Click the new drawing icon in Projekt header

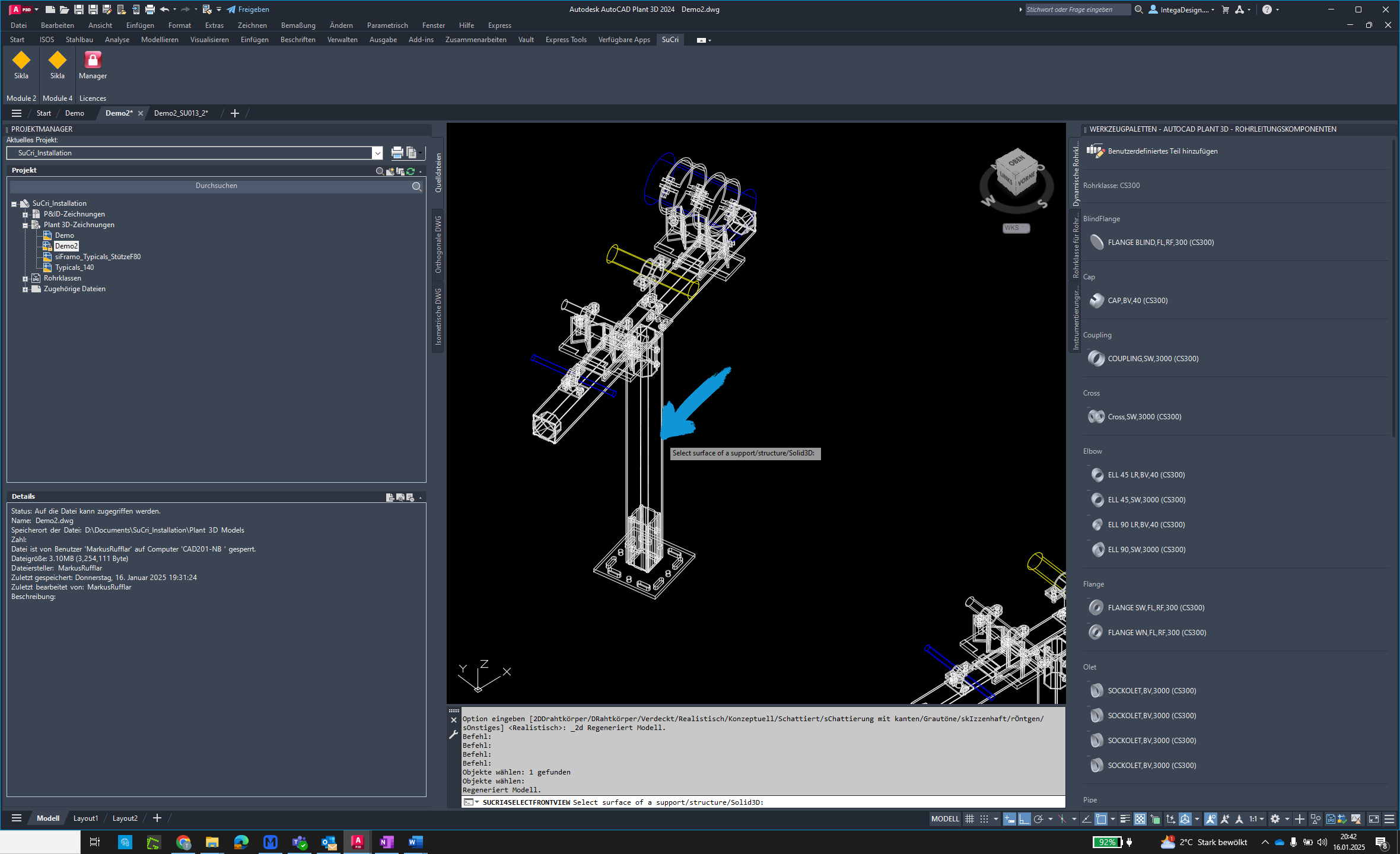pos(390,171)
